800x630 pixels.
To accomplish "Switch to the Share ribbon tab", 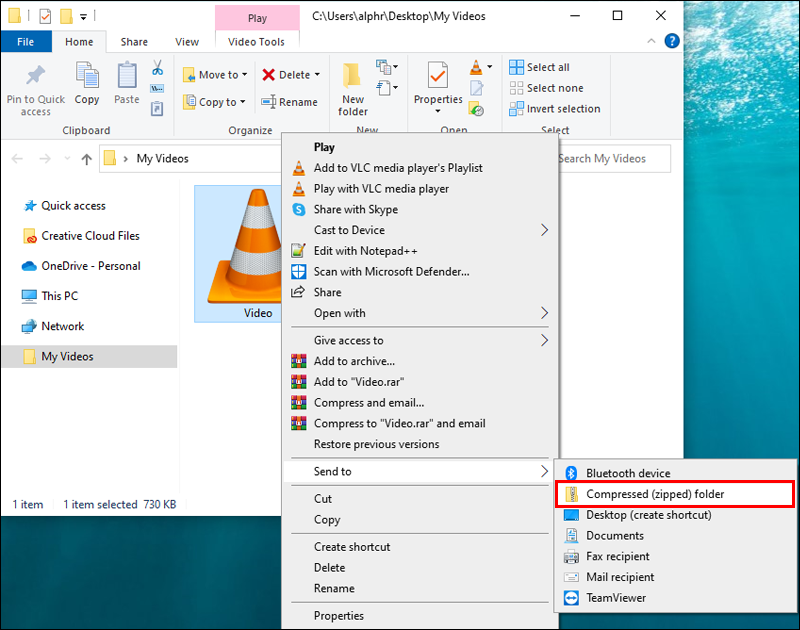I will (x=134, y=42).
